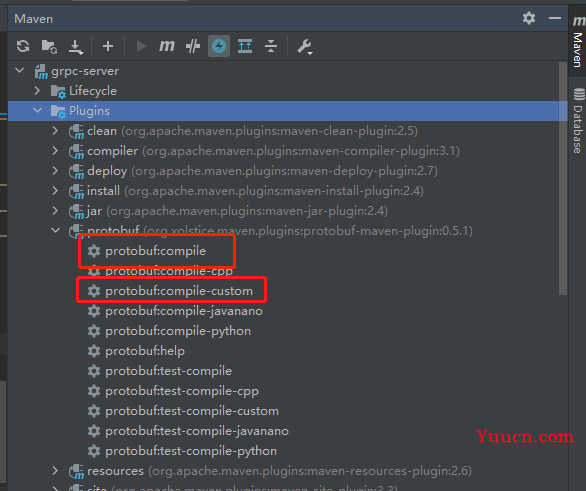Image resolution: width=586 pixels, height=491 pixels.
Task: Click gear icon of protobuf:test-compile-cpp
Action: point(94,391)
